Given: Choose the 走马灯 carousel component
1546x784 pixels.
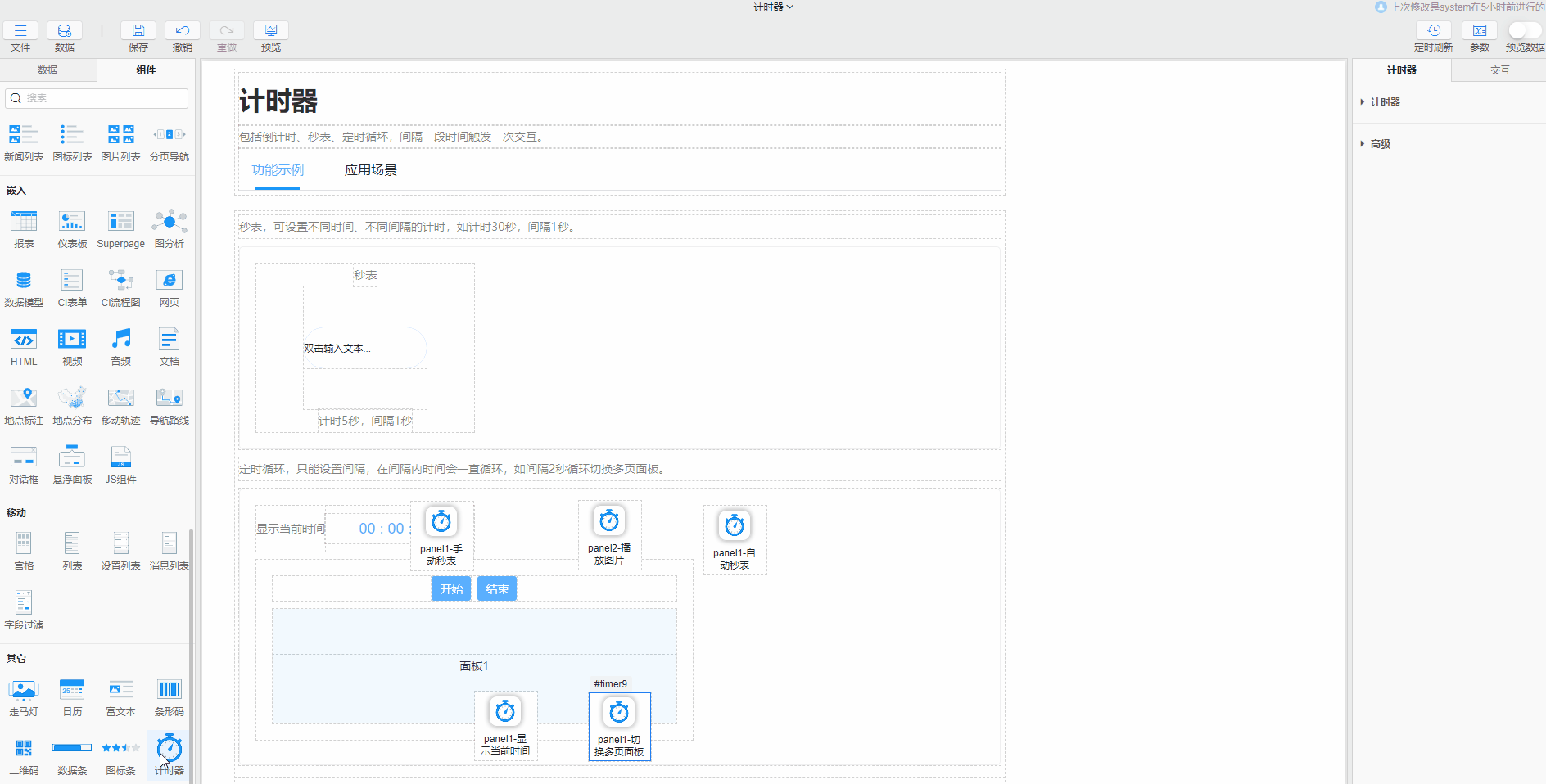Looking at the screenshot, I should click(24, 690).
